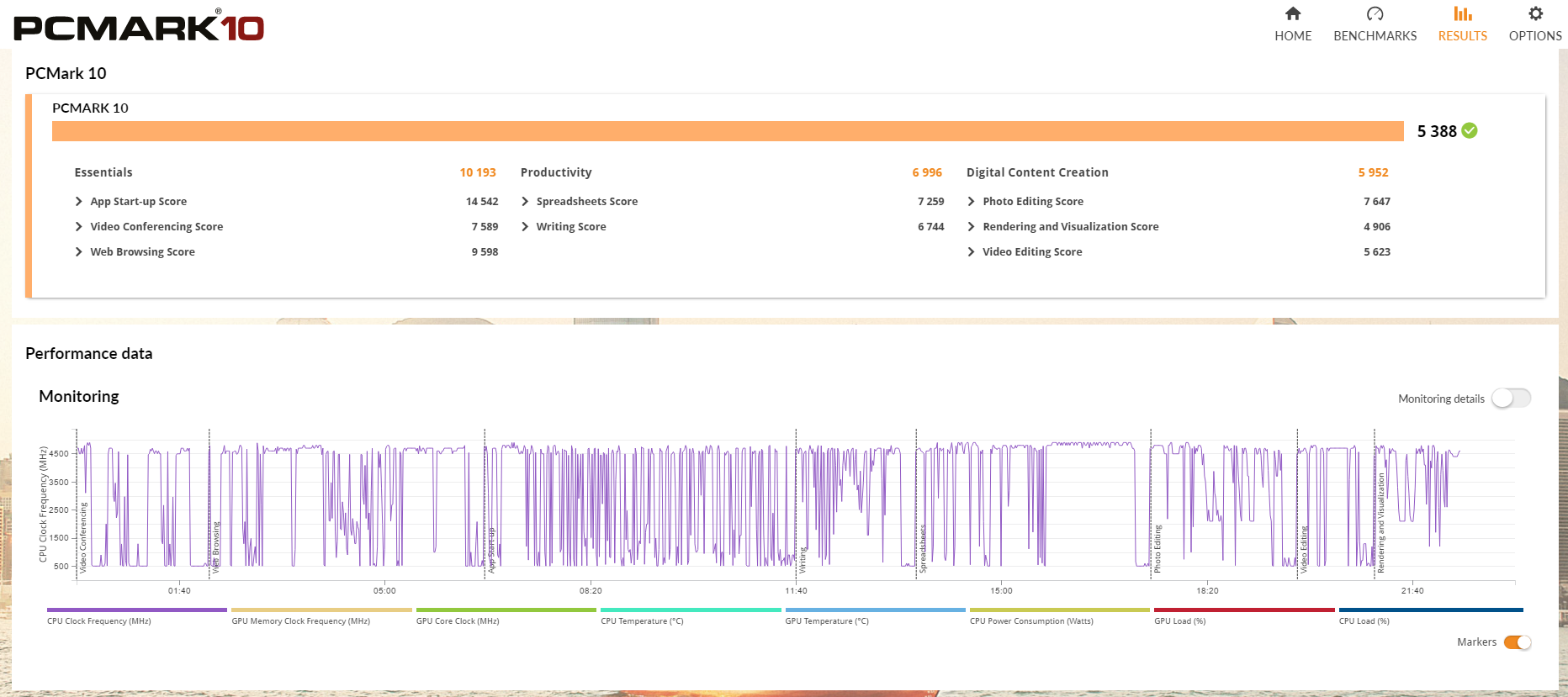Click the CPU Clock Frequency axis title
Viewport: 1568px width, 697px height.
coord(43,504)
